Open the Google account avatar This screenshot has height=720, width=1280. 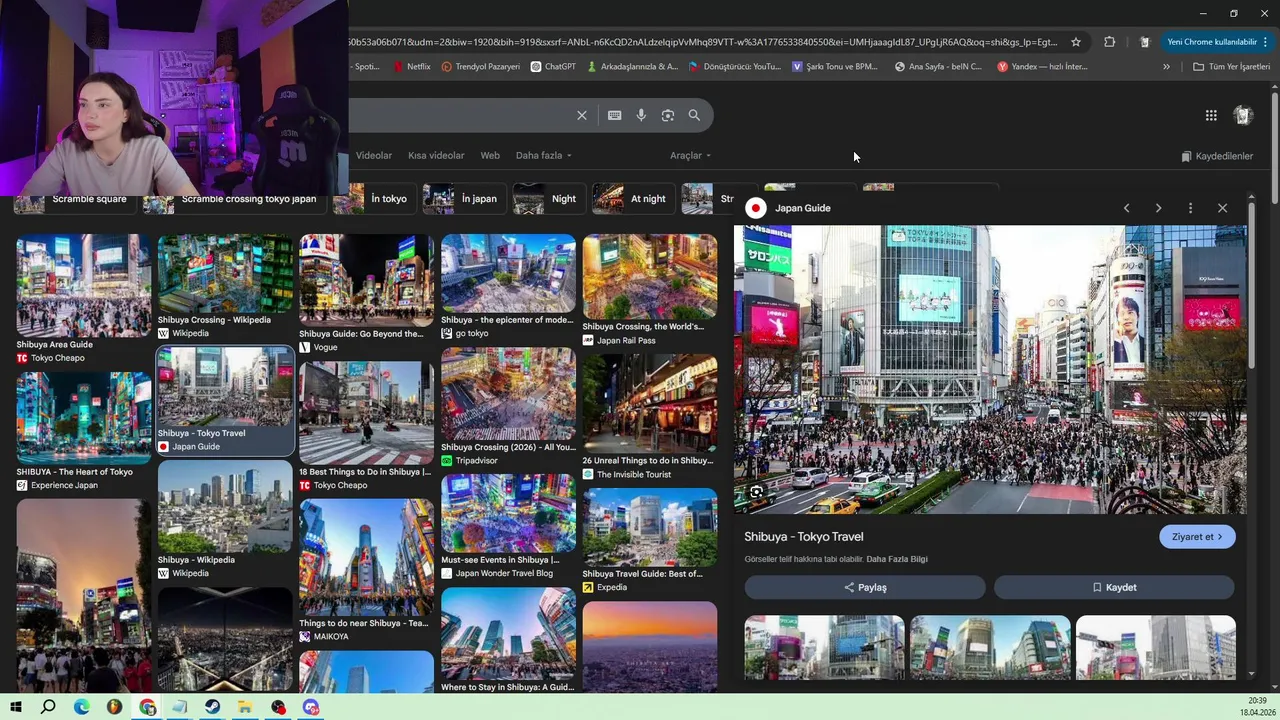point(1243,115)
